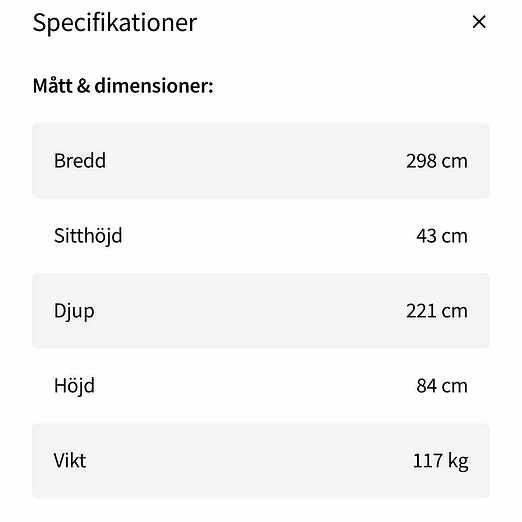Select the Specifikationer heading
Screen dimensions: 522x522
[x=115, y=23]
